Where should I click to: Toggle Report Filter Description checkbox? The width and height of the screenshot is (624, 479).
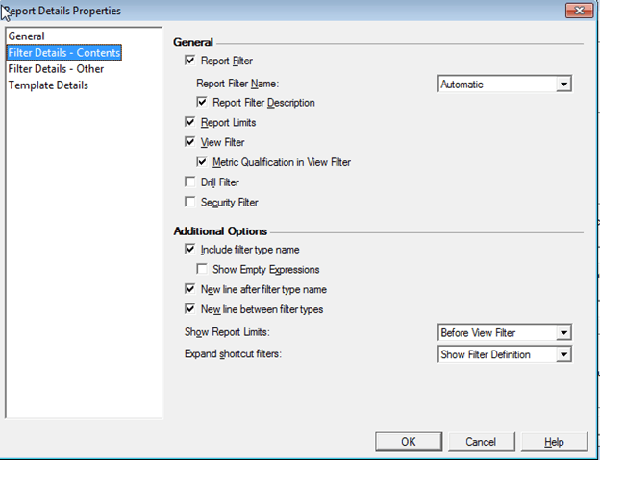coord(203,102)
